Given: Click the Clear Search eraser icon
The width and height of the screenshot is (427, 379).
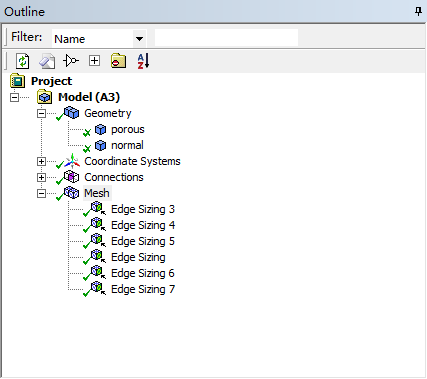Looking at the screenshot, I should tap(47, 61).
